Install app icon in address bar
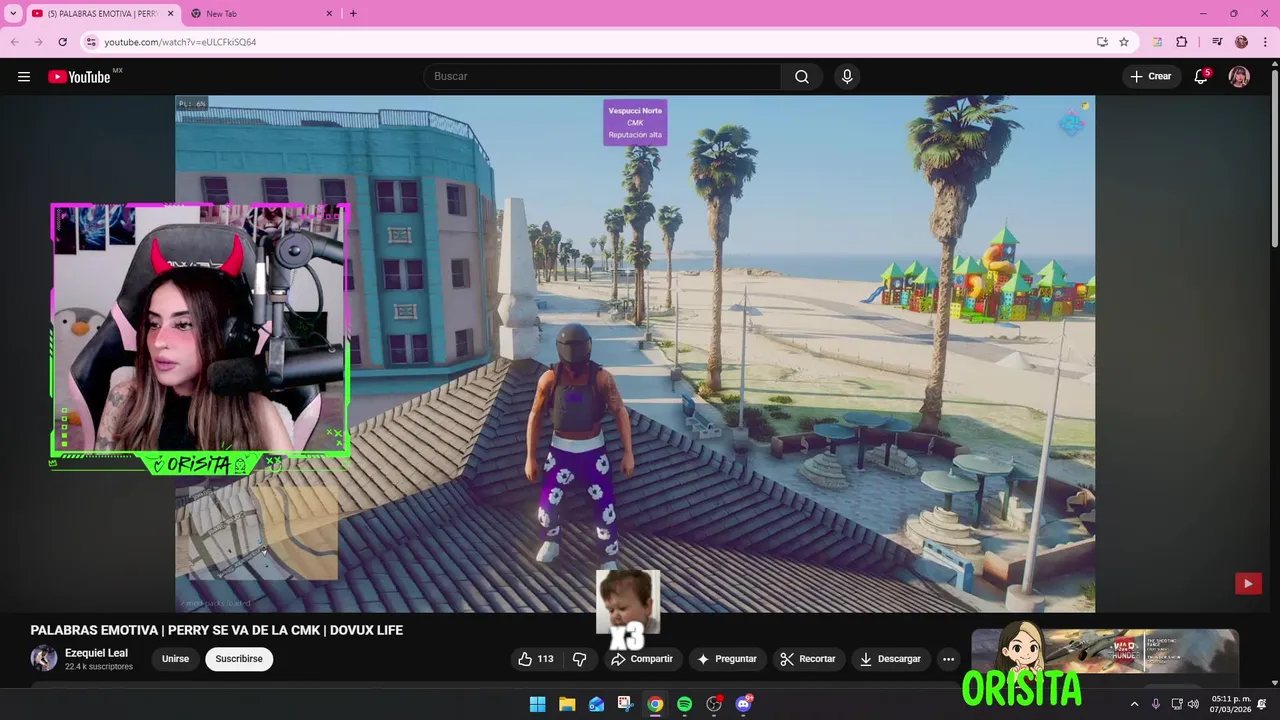 pos(1102,42)
